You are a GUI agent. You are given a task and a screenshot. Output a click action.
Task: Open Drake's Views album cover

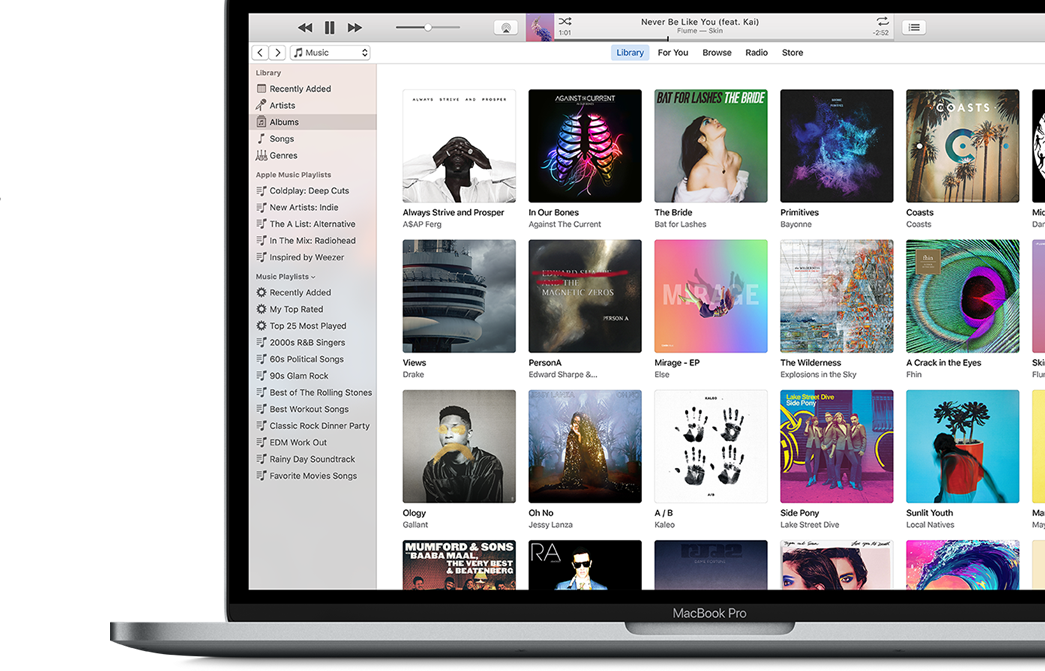pos(459,297)
